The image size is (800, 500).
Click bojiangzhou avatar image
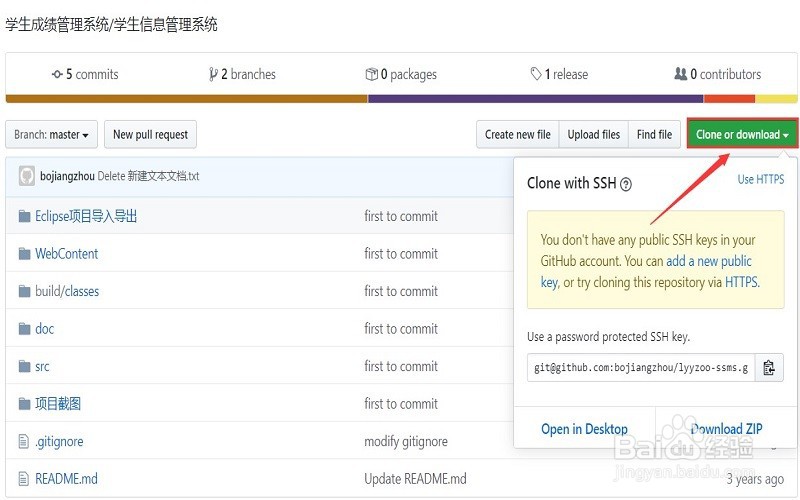[x=27, y=176]
